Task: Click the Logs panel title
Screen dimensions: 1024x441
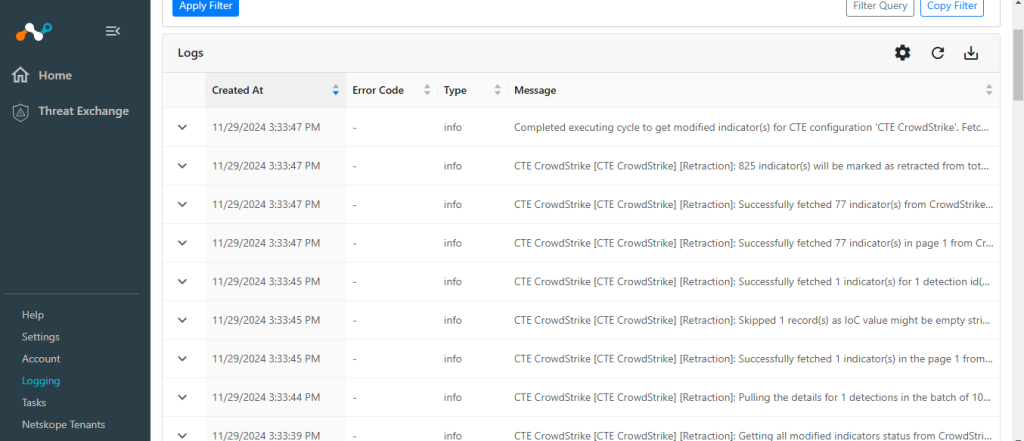Action: pyautogui.click(x=191, y=53)
